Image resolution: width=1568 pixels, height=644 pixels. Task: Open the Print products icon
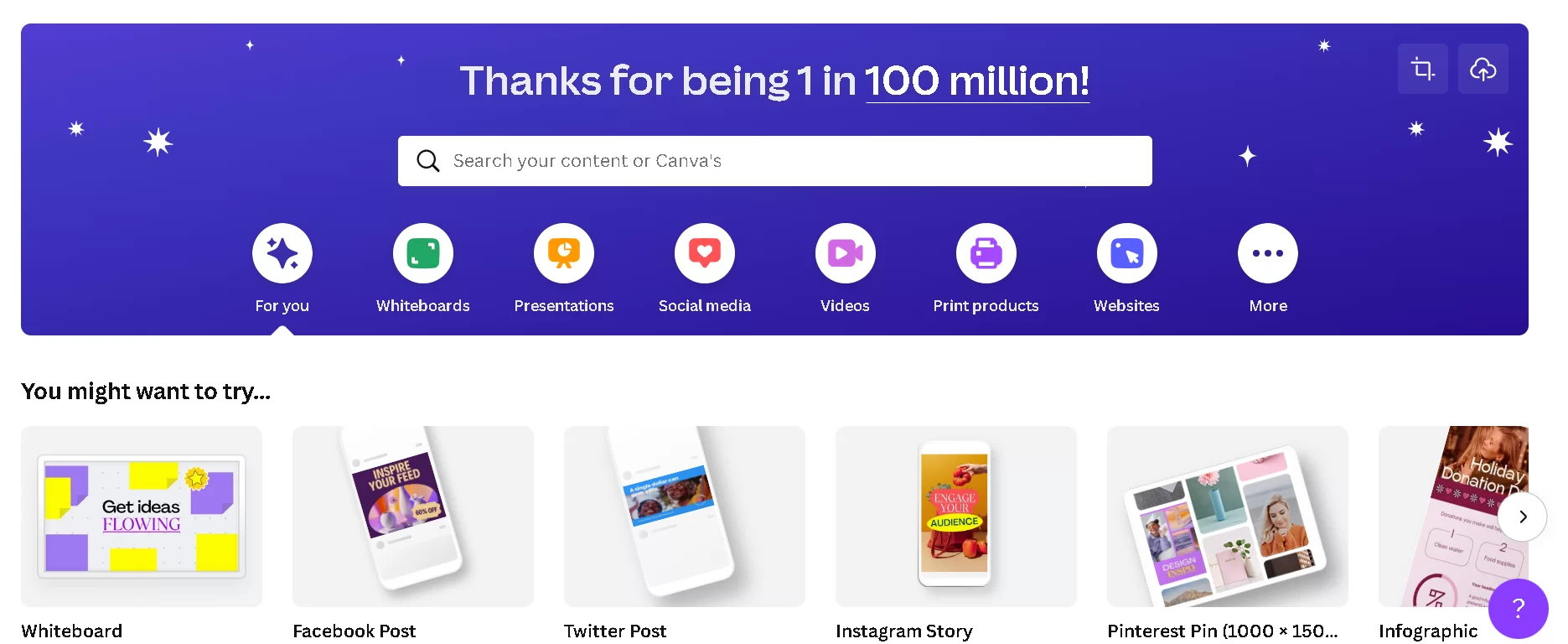click(986, 253)
